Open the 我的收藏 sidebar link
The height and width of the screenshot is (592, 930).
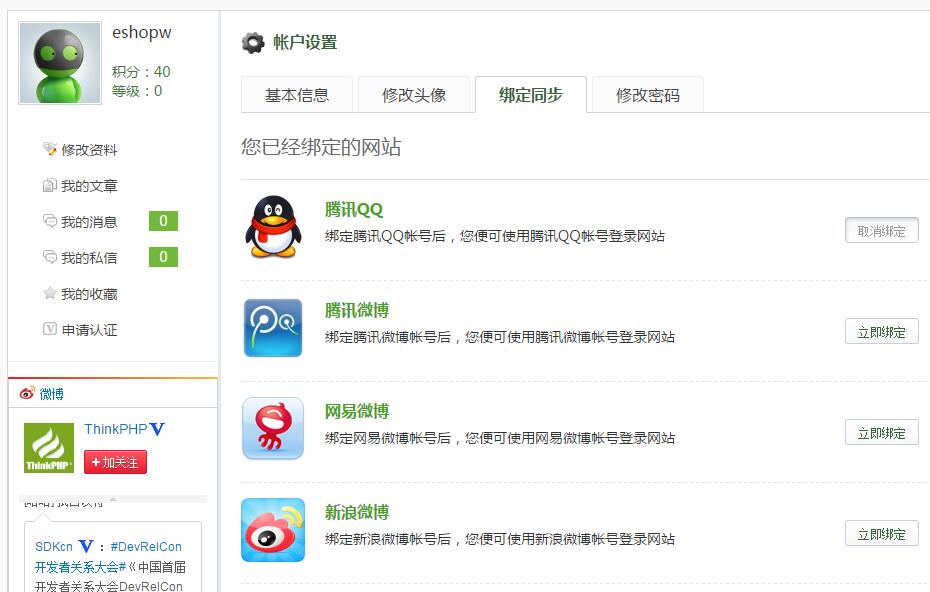(x=90, y=294)
